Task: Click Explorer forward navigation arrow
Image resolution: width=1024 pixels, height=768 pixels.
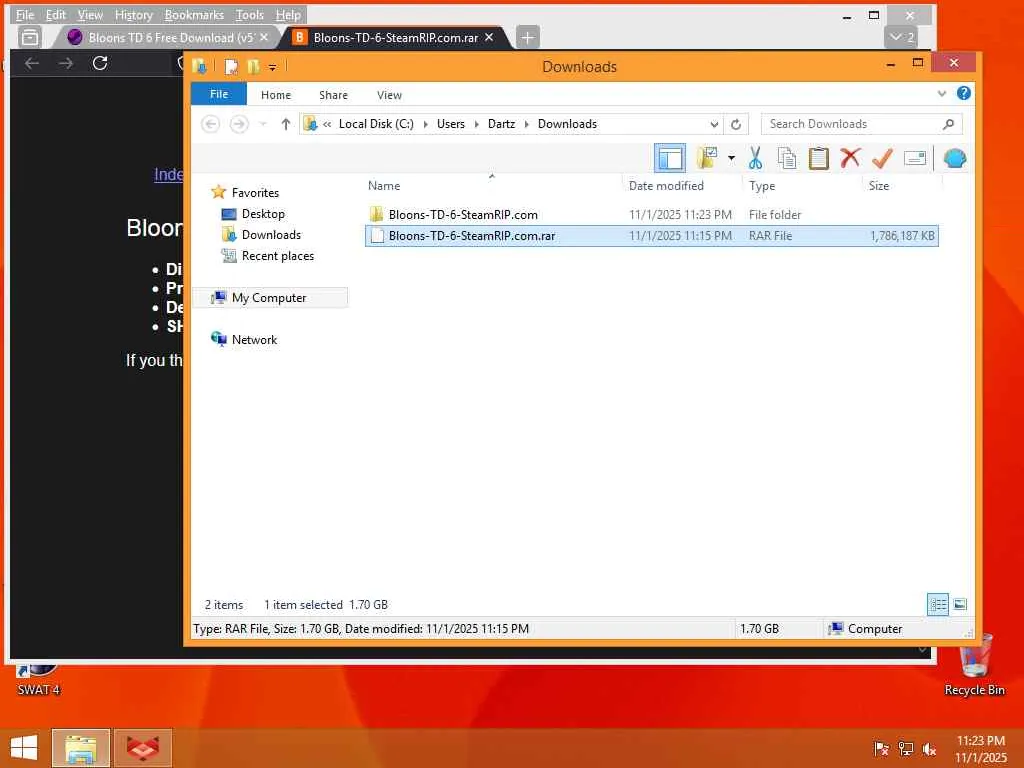Action: click(x=239, y=123)
